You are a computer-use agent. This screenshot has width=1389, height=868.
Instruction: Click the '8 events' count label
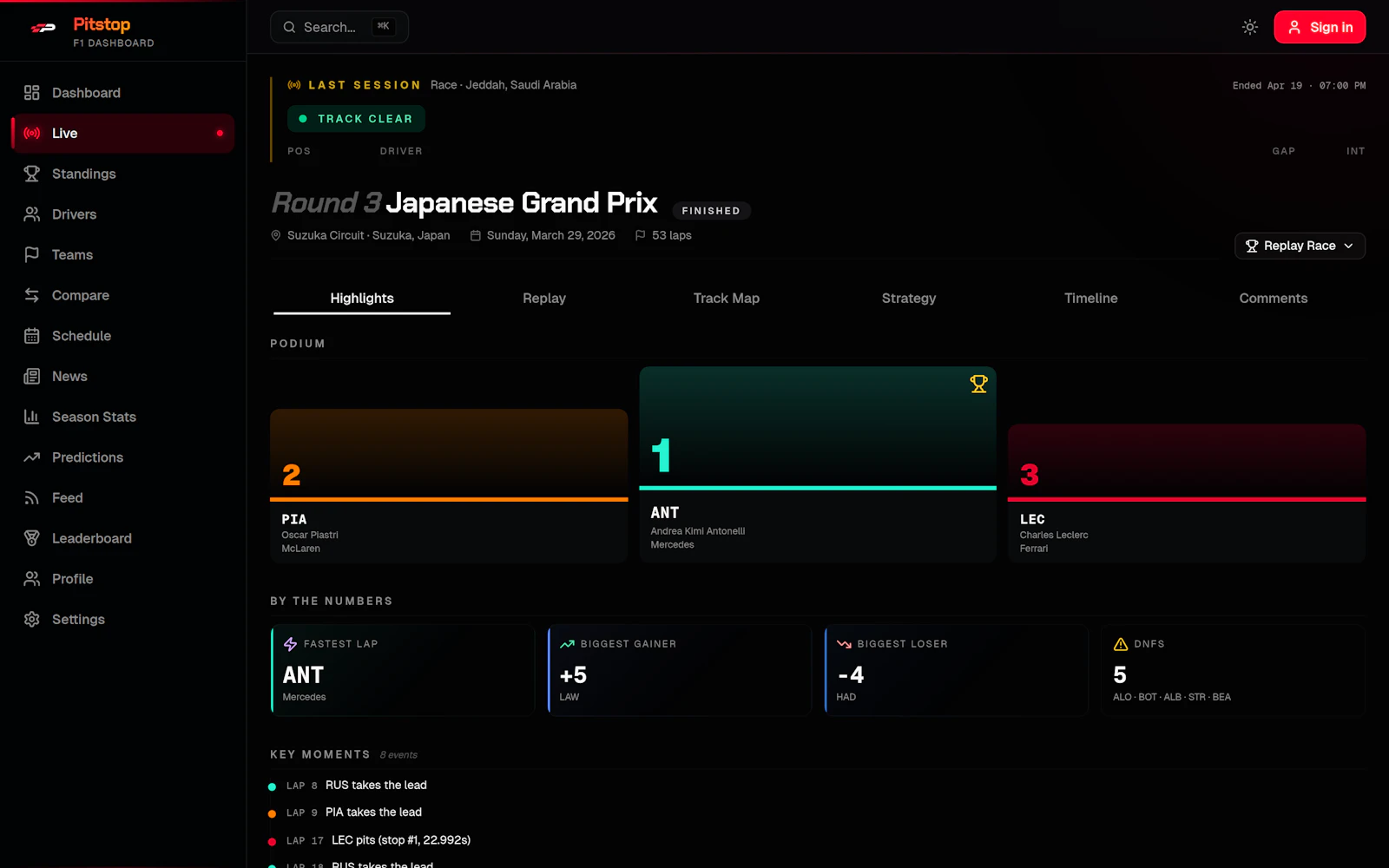(398, 755)
